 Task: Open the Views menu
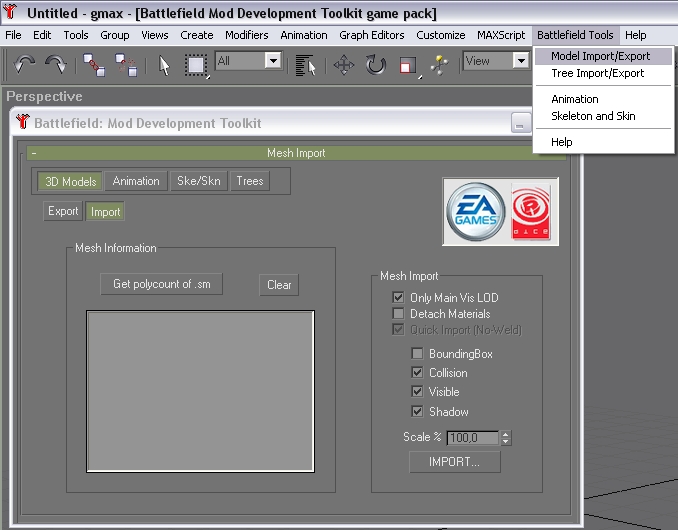[x=154, y=35]
